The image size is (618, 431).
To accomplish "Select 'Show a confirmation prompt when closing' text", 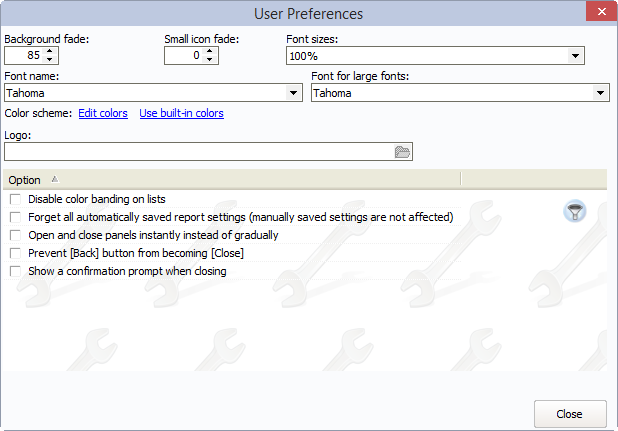I will coord(127,271).
